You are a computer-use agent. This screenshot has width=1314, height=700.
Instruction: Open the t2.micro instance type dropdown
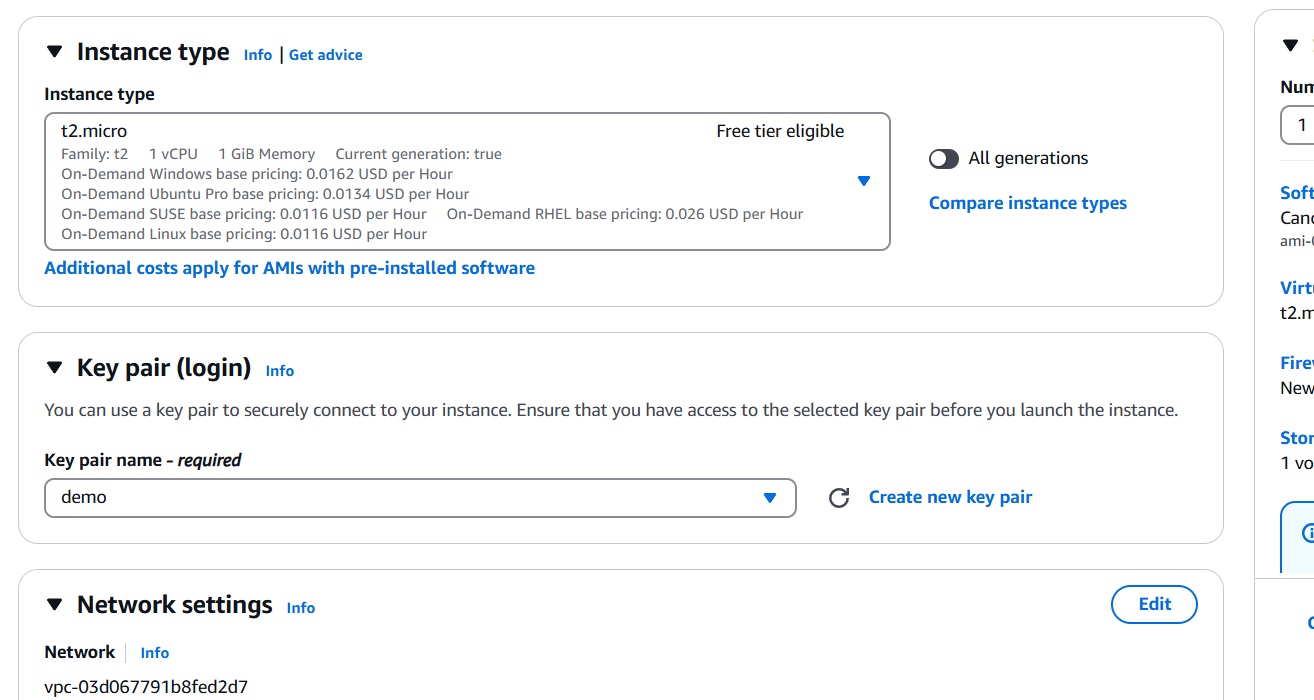(467, 181)
